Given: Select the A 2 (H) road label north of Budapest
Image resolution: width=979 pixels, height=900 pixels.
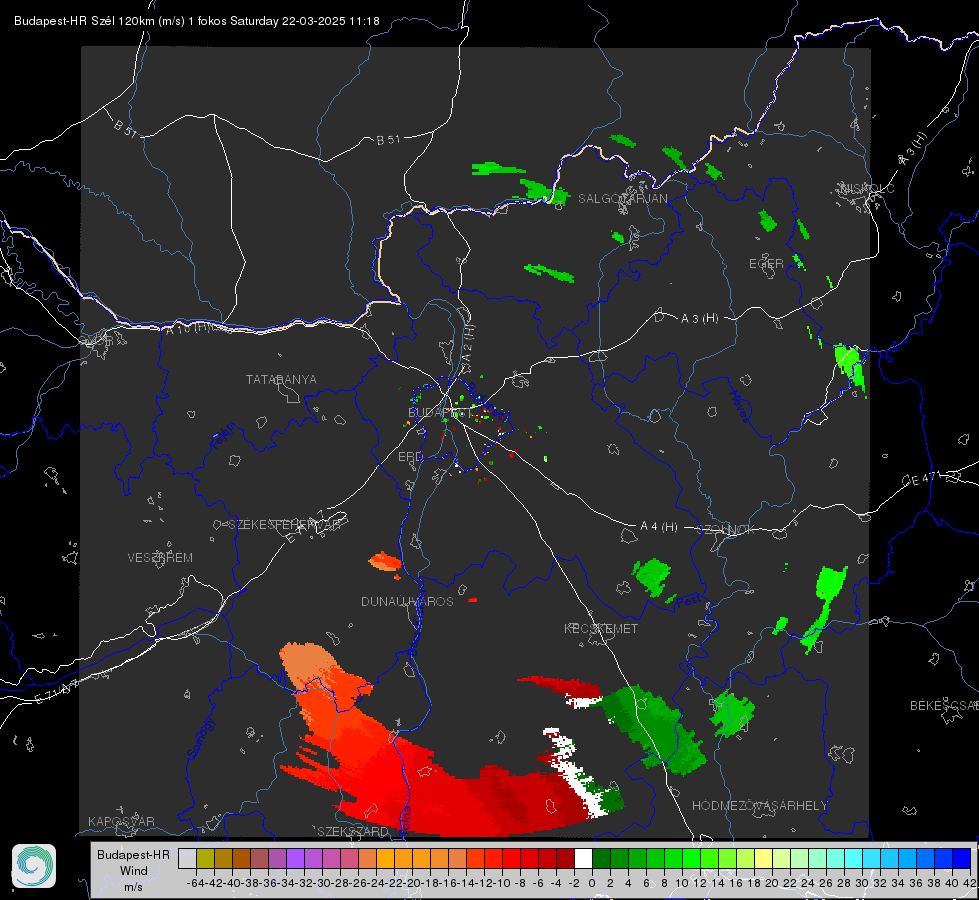Looking at the screenshot, I should click(x=468, y=344).
